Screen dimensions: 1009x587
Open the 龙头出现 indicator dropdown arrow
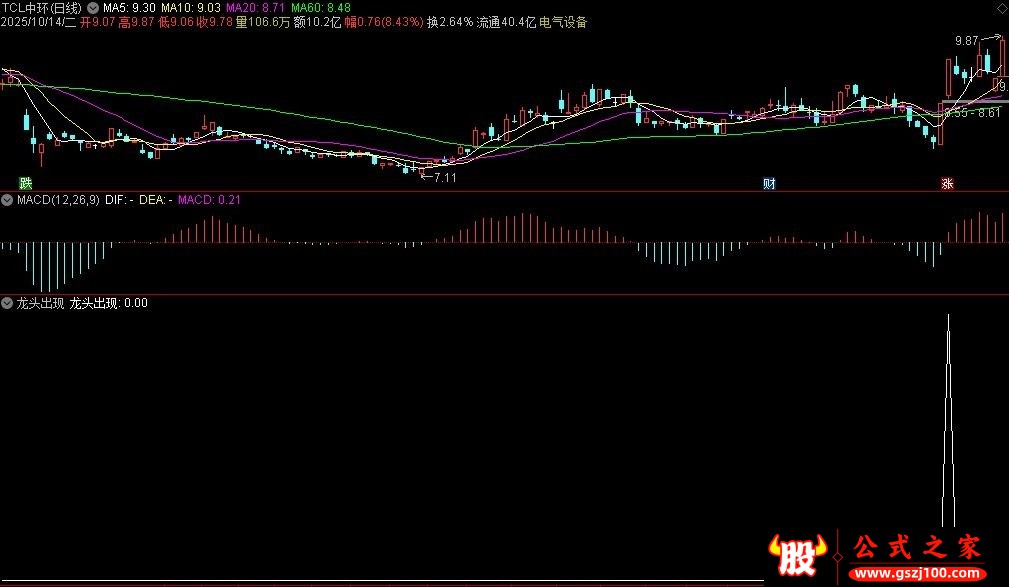7,303
